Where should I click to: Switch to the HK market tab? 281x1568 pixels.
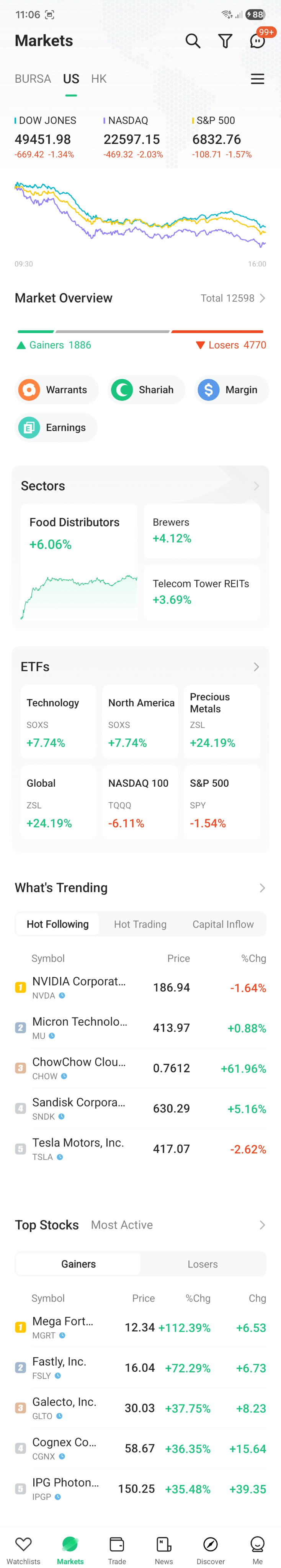pyautogui.click(x=98, y=78)
